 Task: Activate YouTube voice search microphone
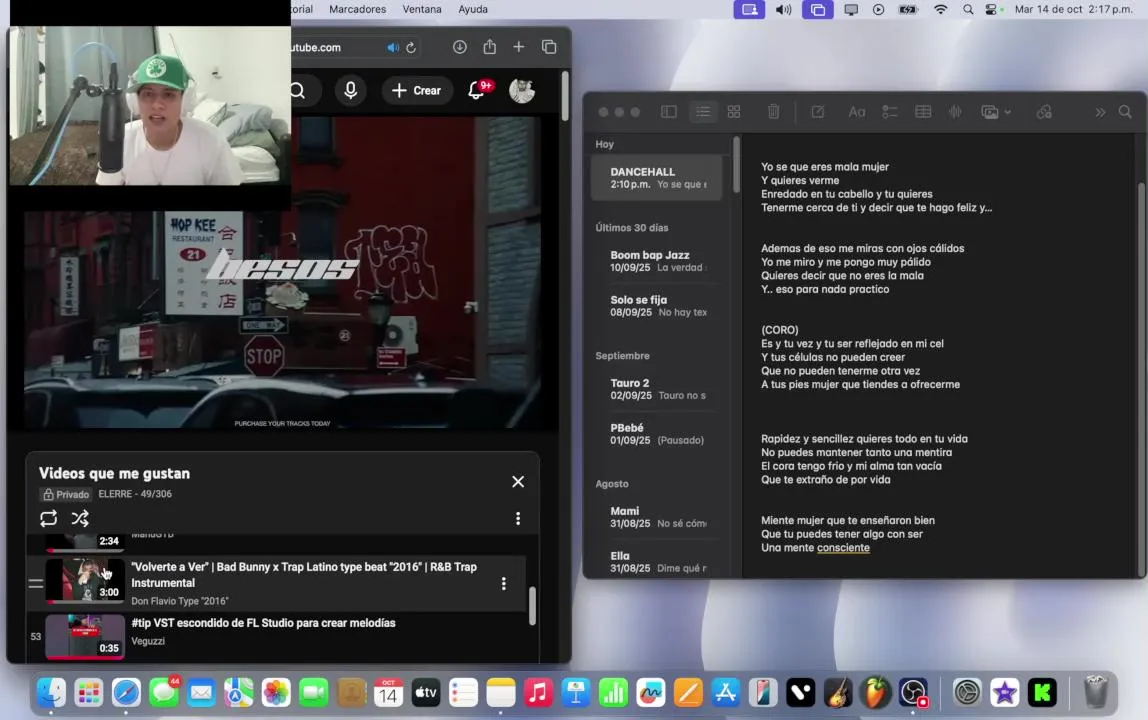click(351, 90)
